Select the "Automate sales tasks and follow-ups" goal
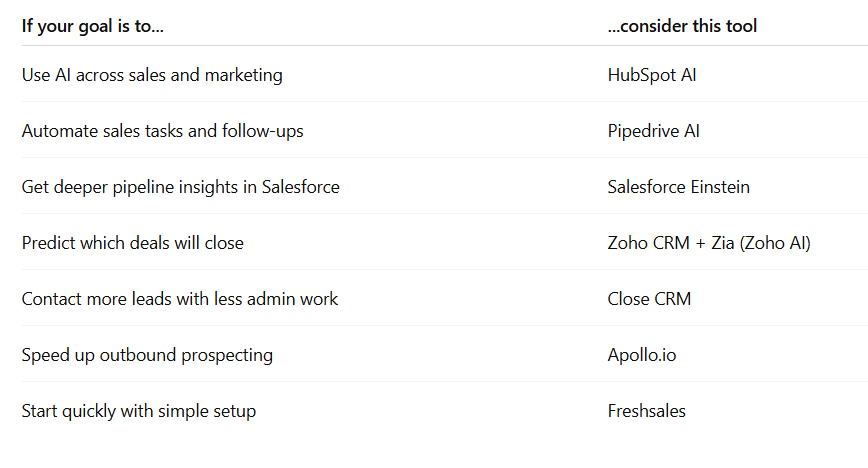 162,131
